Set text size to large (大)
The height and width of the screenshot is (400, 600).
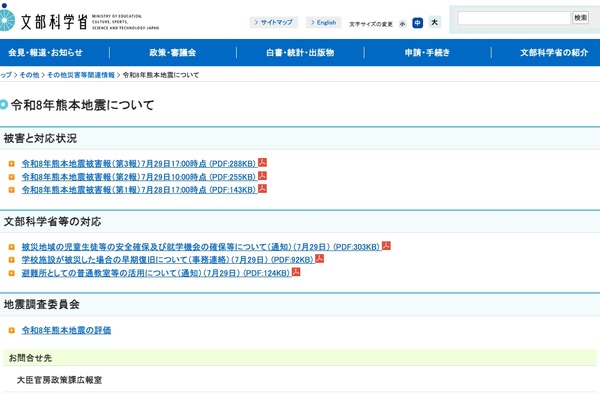(434, 22)
